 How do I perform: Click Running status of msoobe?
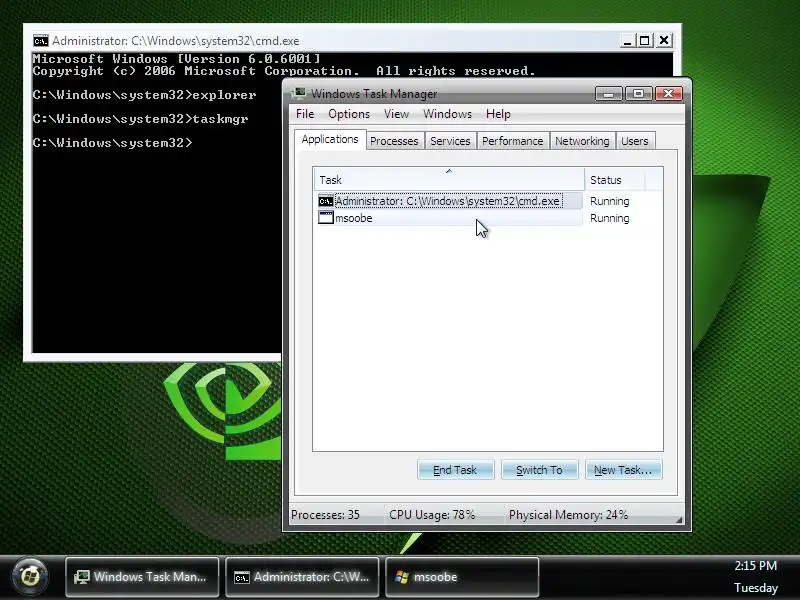click(x=610, y=218)
